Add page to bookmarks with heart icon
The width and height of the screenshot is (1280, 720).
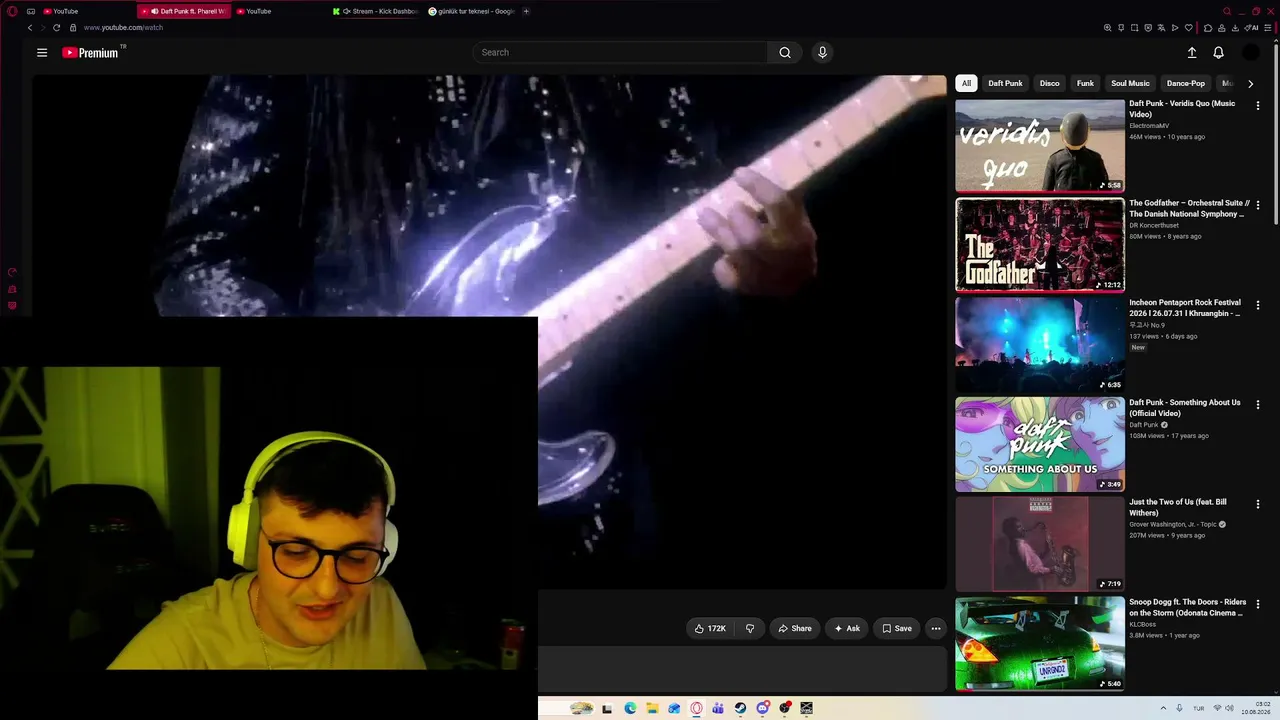[1188, 28]
